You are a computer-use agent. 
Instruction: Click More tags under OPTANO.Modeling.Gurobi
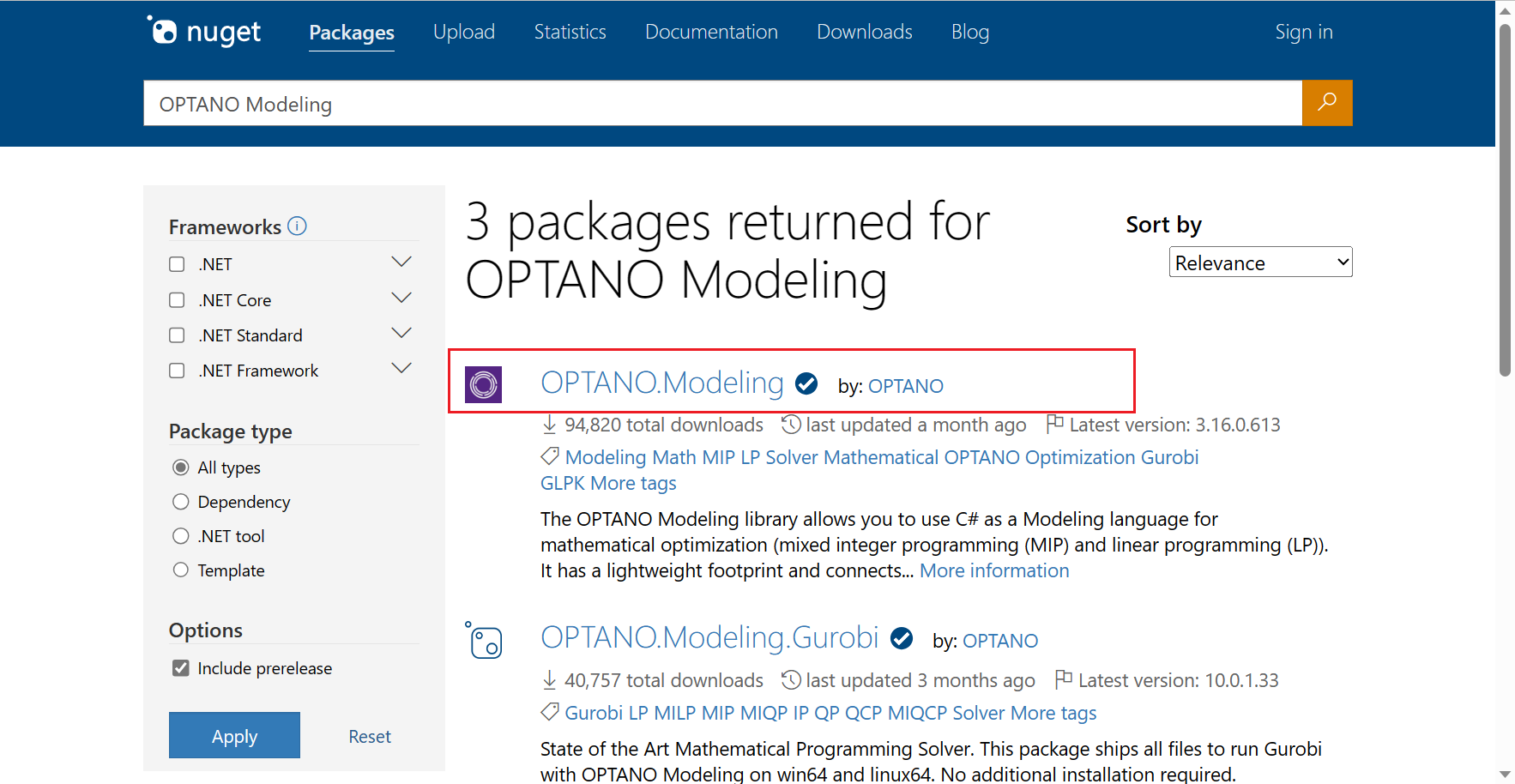[x=1053, y=713]
